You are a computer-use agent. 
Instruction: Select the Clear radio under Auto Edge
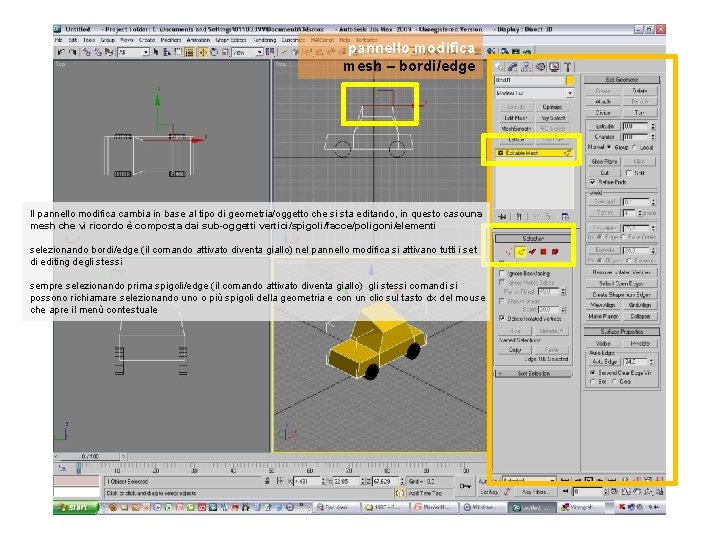(614, 381)
